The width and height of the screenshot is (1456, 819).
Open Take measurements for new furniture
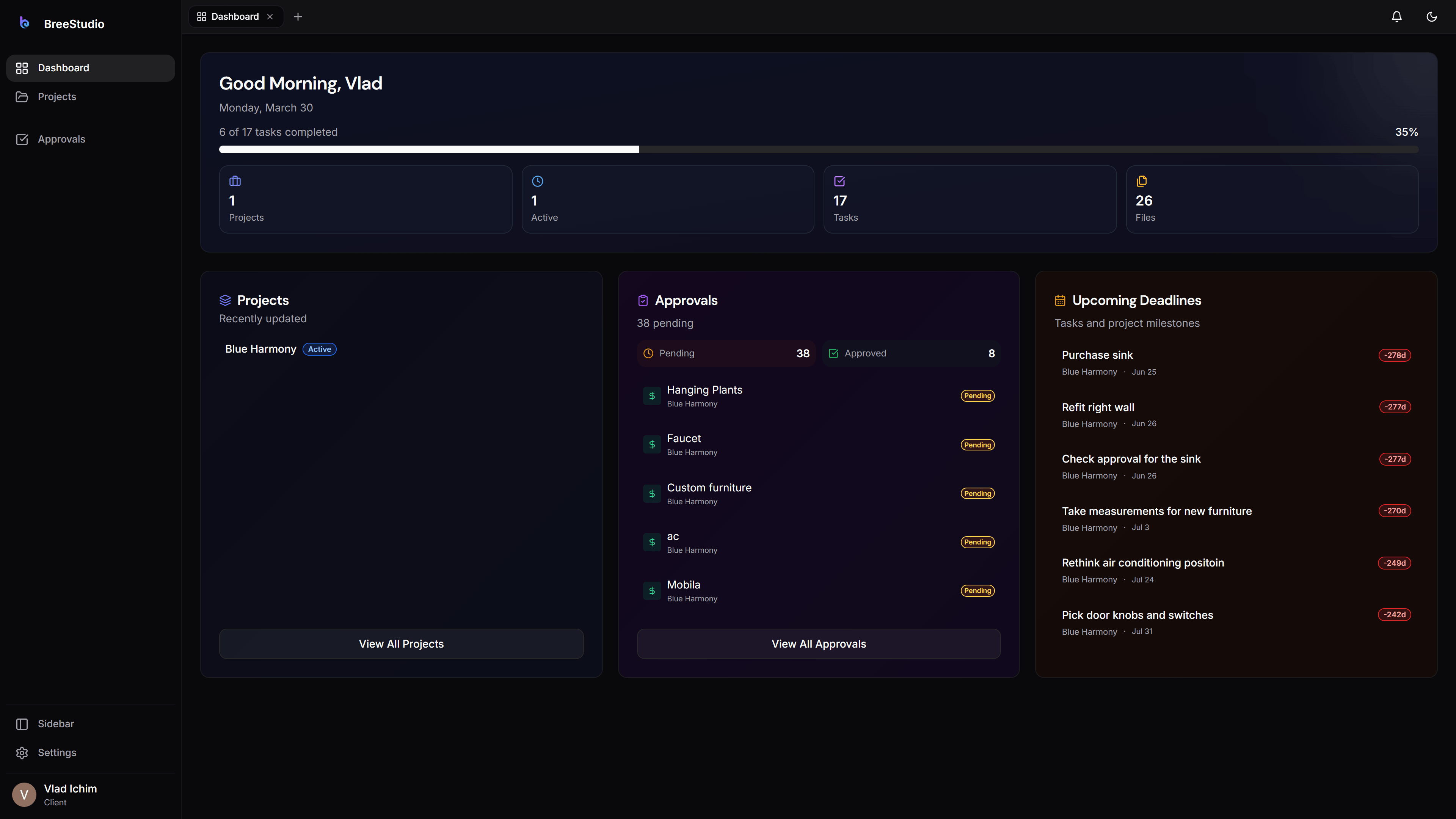pos(1236,518)
